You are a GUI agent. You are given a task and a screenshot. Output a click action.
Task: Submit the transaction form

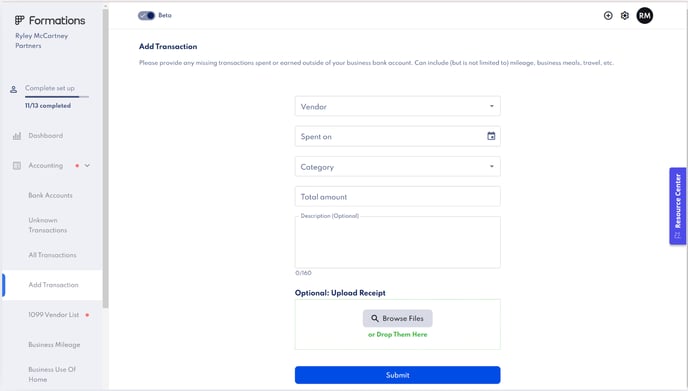[398, 375]
